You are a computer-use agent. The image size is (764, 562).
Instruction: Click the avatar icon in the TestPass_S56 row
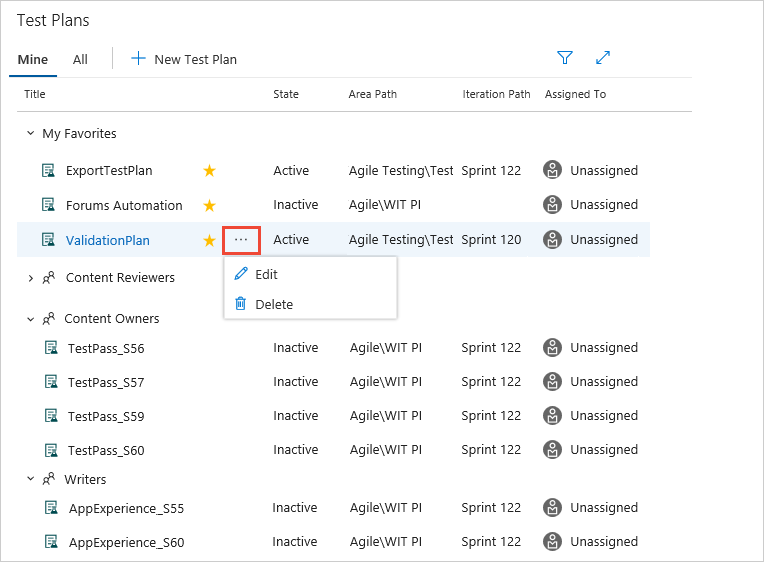tap(552, 348)
